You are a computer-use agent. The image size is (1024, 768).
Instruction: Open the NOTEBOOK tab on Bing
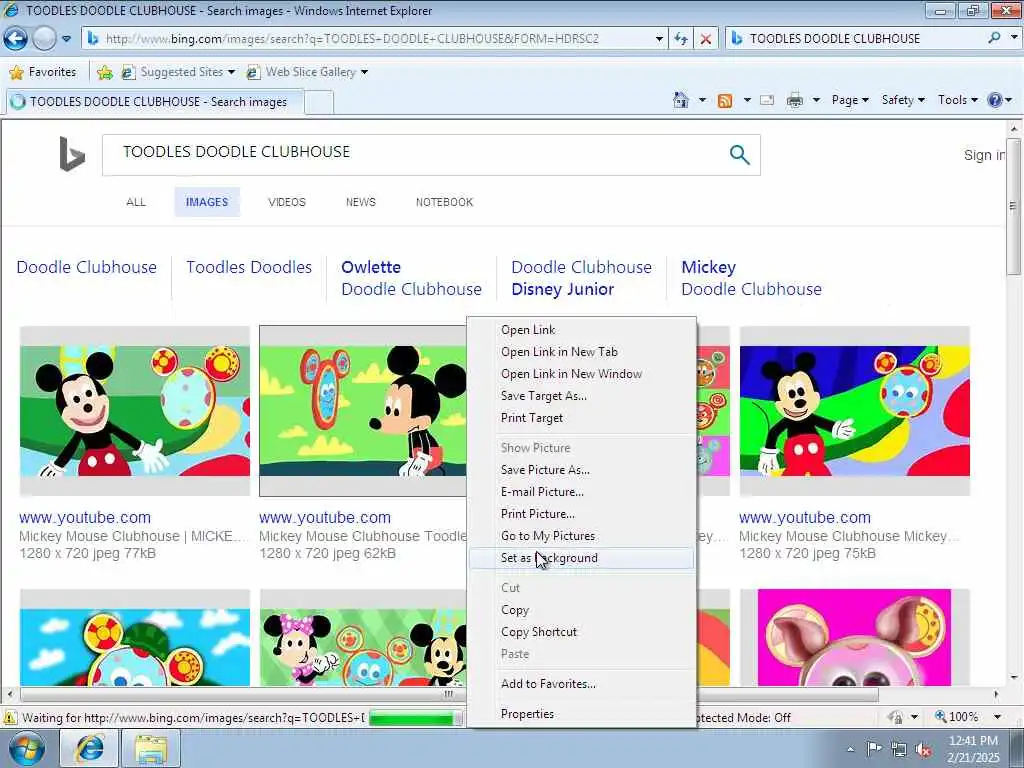click(x=444, y=202)
